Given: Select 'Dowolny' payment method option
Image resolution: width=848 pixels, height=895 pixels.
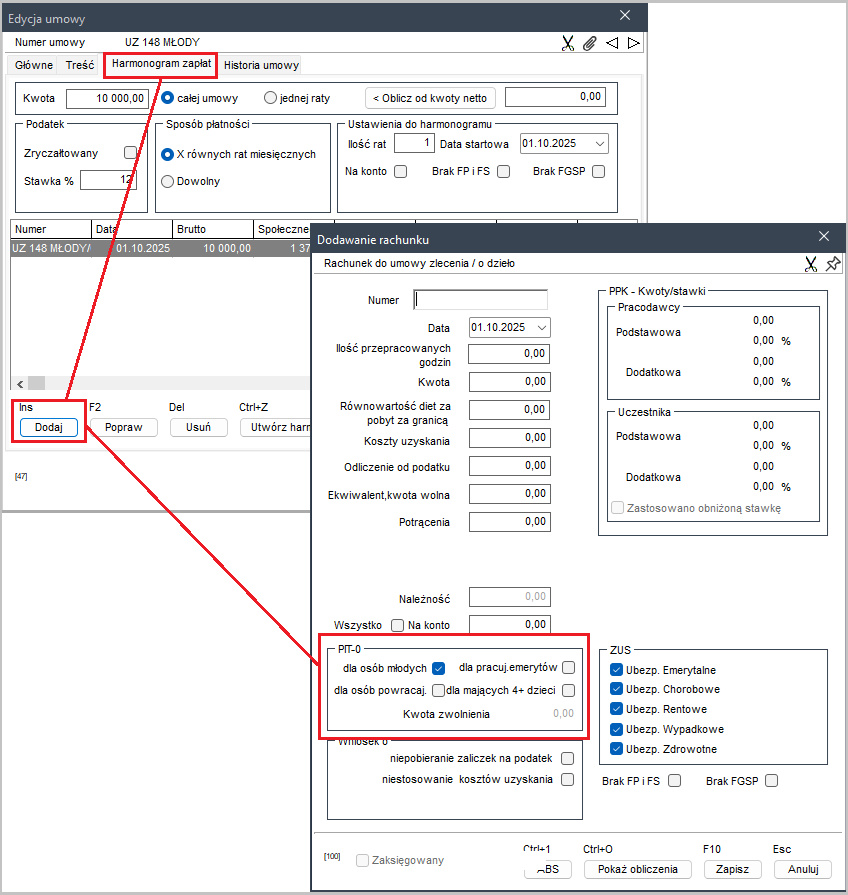Looking at the screenshot, I should [168, 181].
